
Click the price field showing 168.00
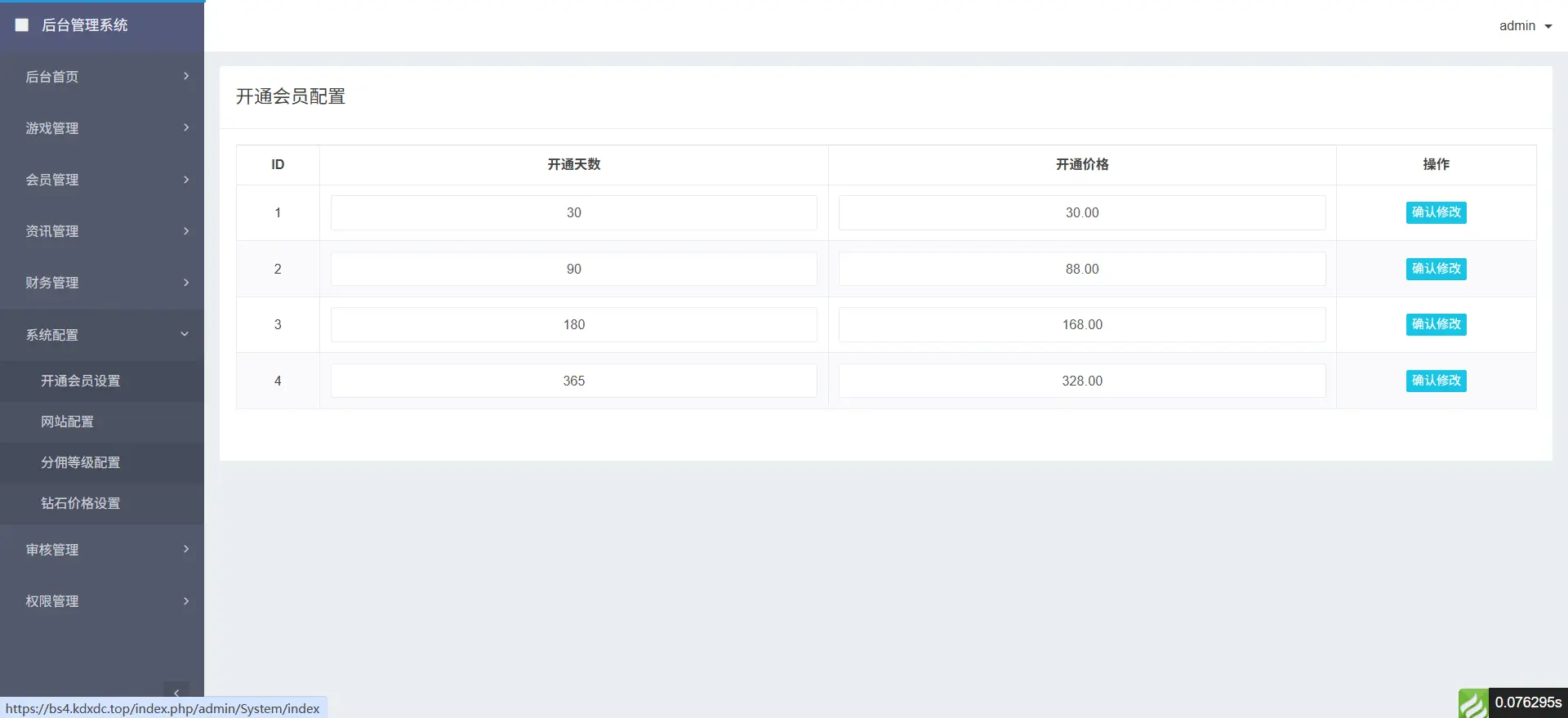click(x=1082, y=324)
